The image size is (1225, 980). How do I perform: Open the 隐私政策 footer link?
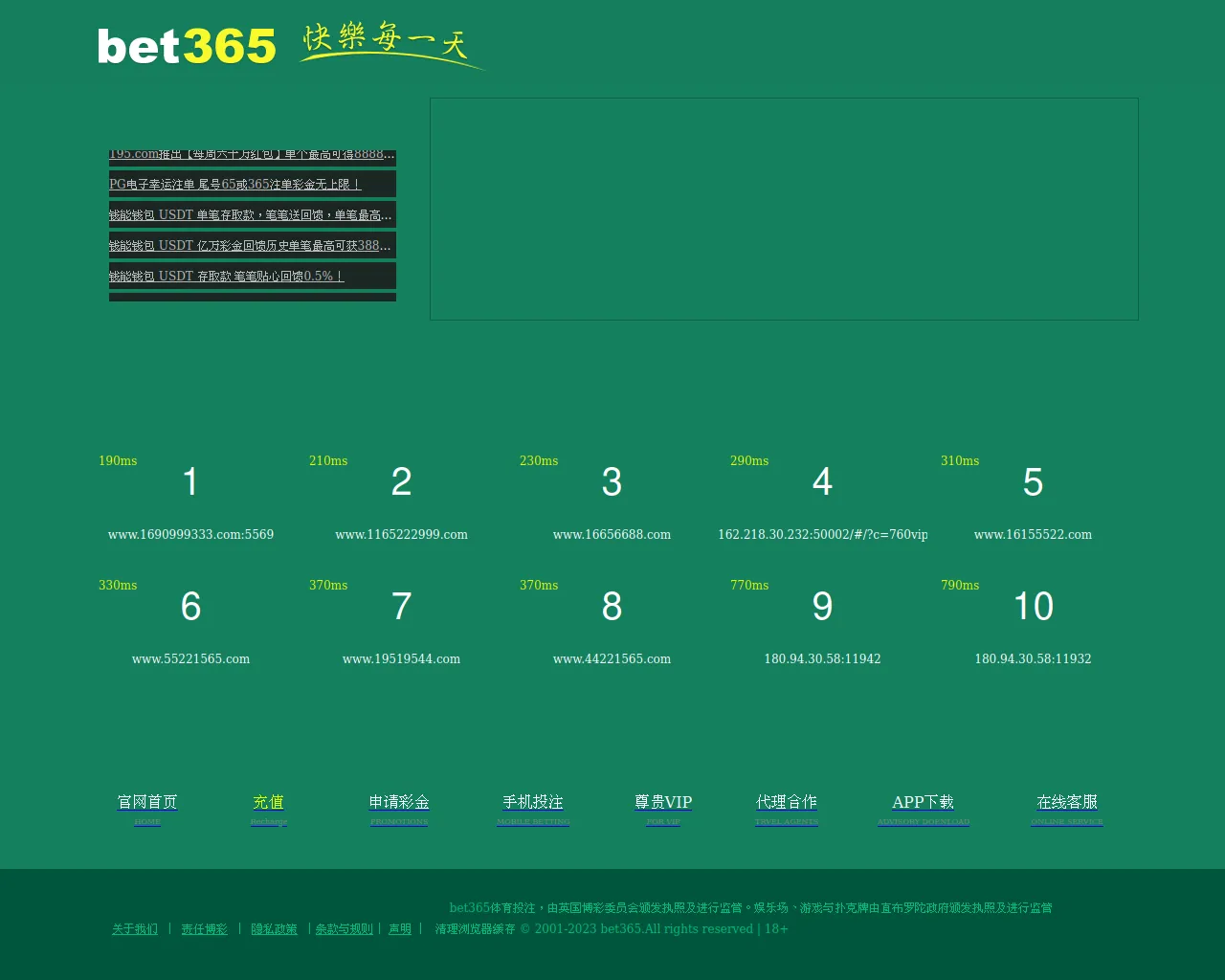[x=274, y=928]
